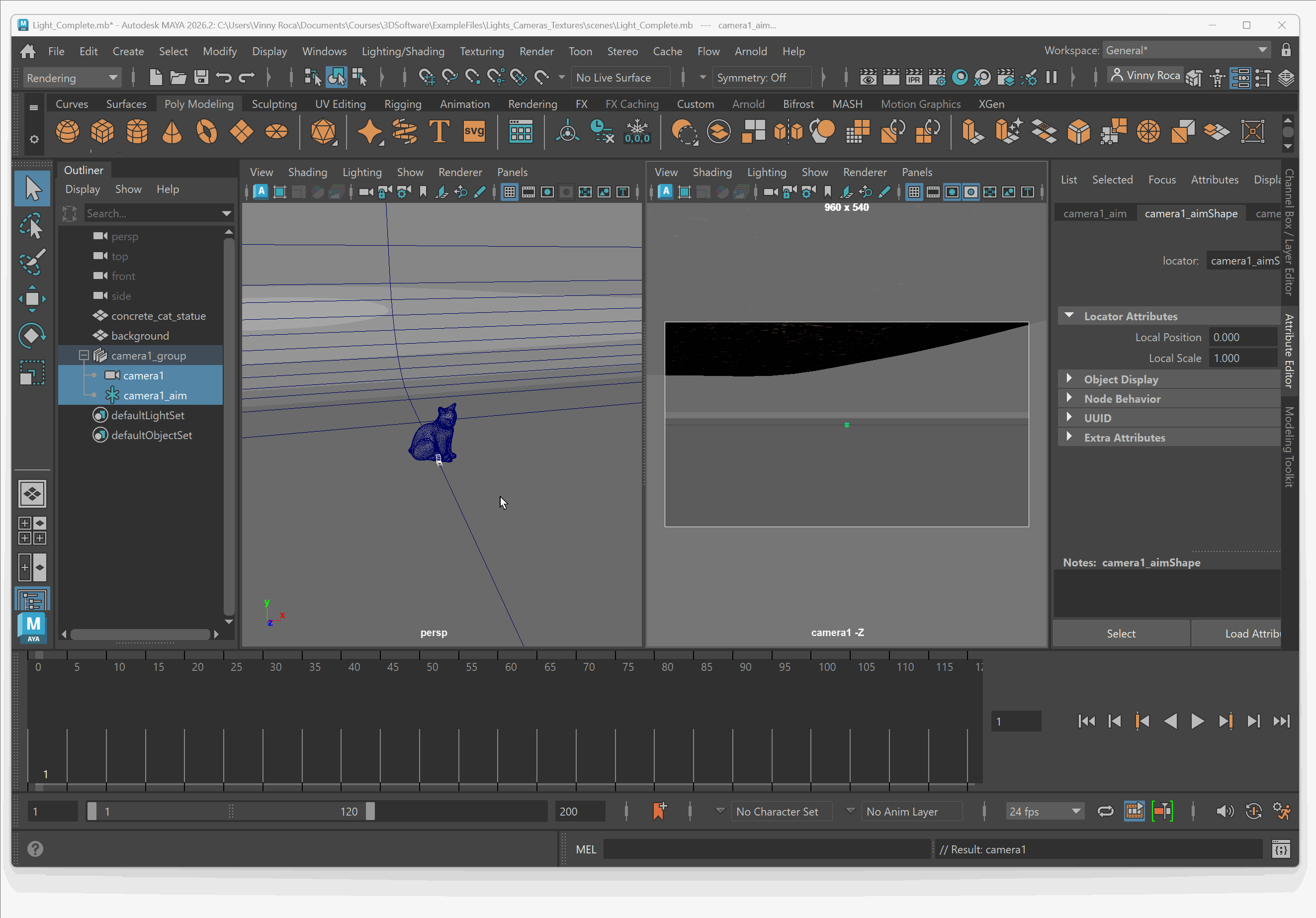
Task: Toggle the grid in persp viewport
Action: (509, 192)
